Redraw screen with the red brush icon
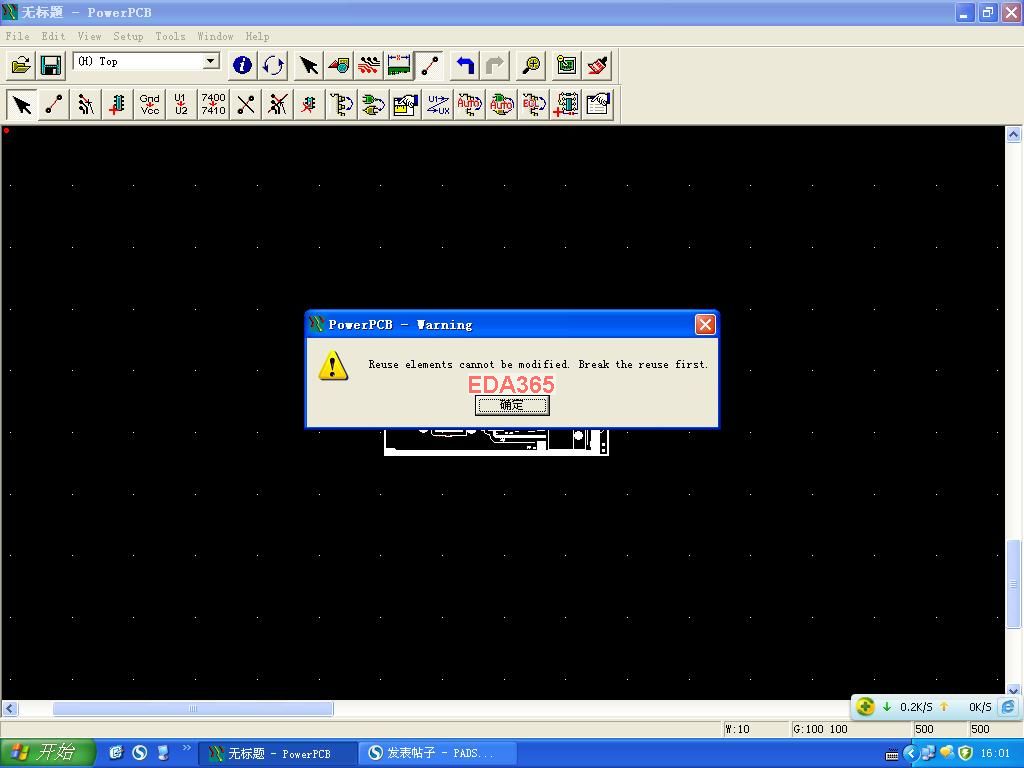Screen dimensions: 1024x768 (x=597, y=65)
